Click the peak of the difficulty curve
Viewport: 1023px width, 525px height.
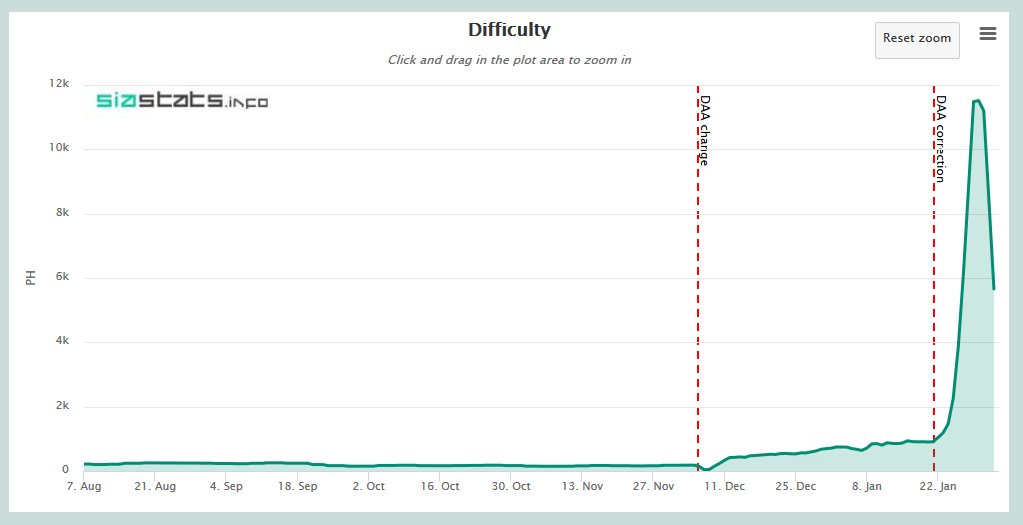[977, 100]
